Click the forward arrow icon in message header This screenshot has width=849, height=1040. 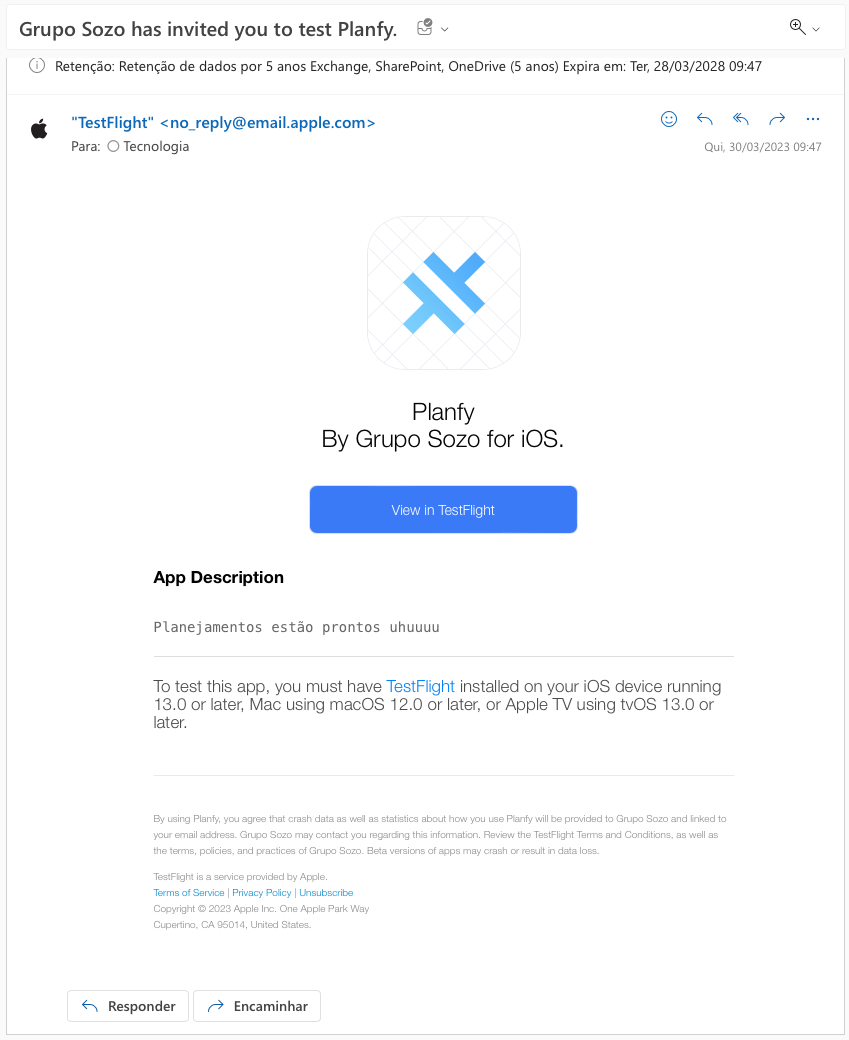coord(777,119)
